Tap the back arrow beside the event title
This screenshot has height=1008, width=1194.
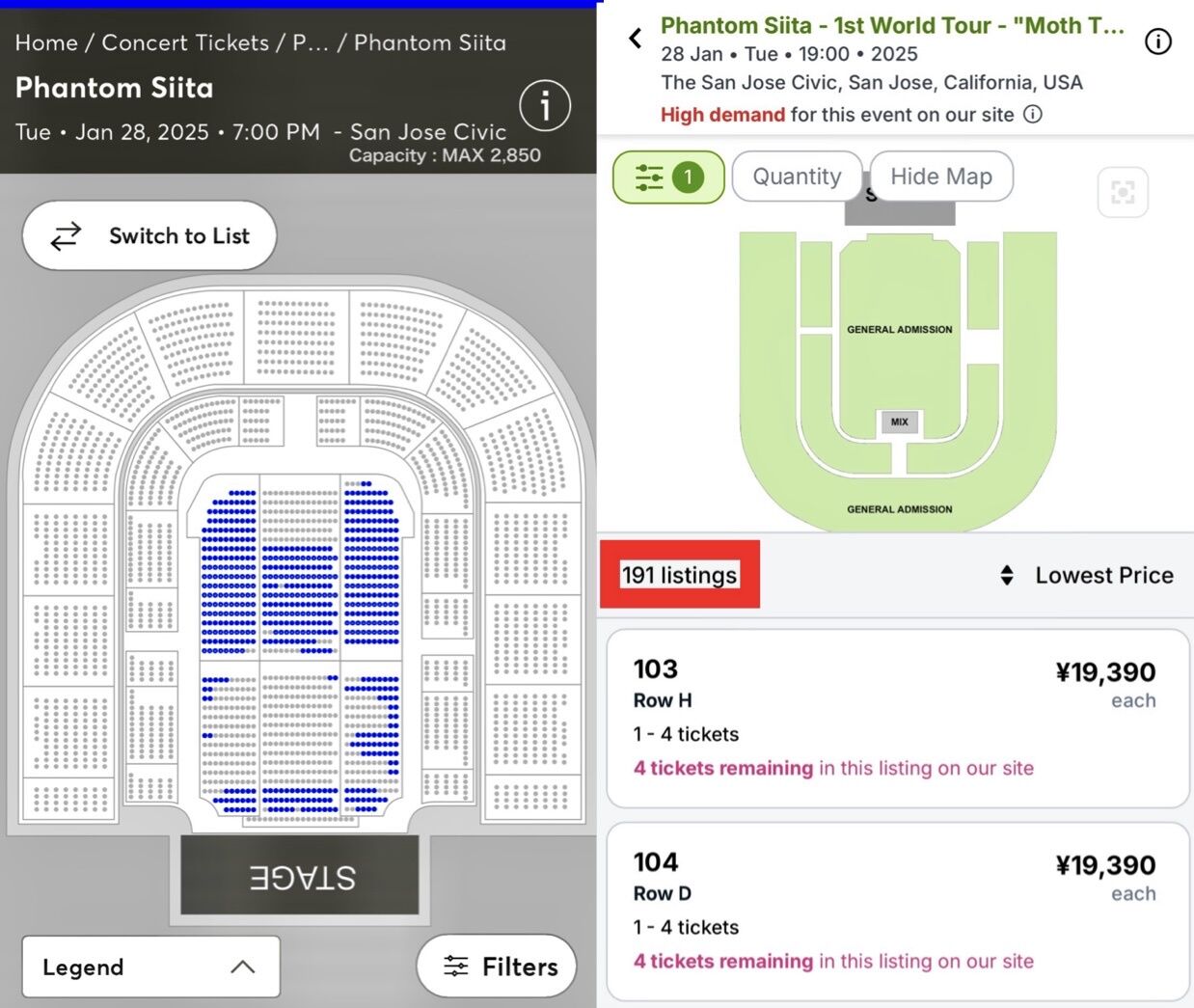[635, 39]
